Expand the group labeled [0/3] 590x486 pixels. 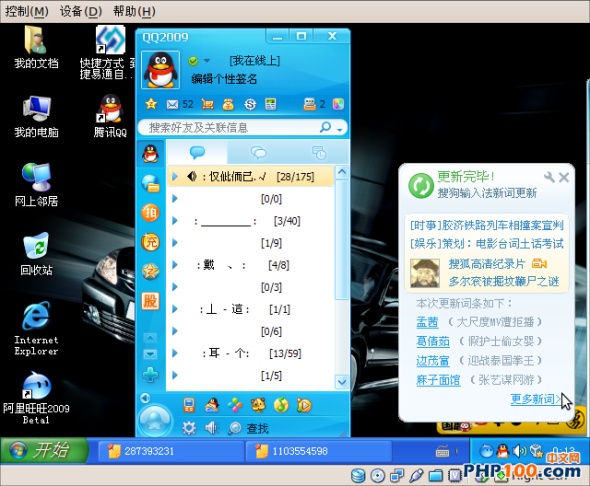point(175,287)
